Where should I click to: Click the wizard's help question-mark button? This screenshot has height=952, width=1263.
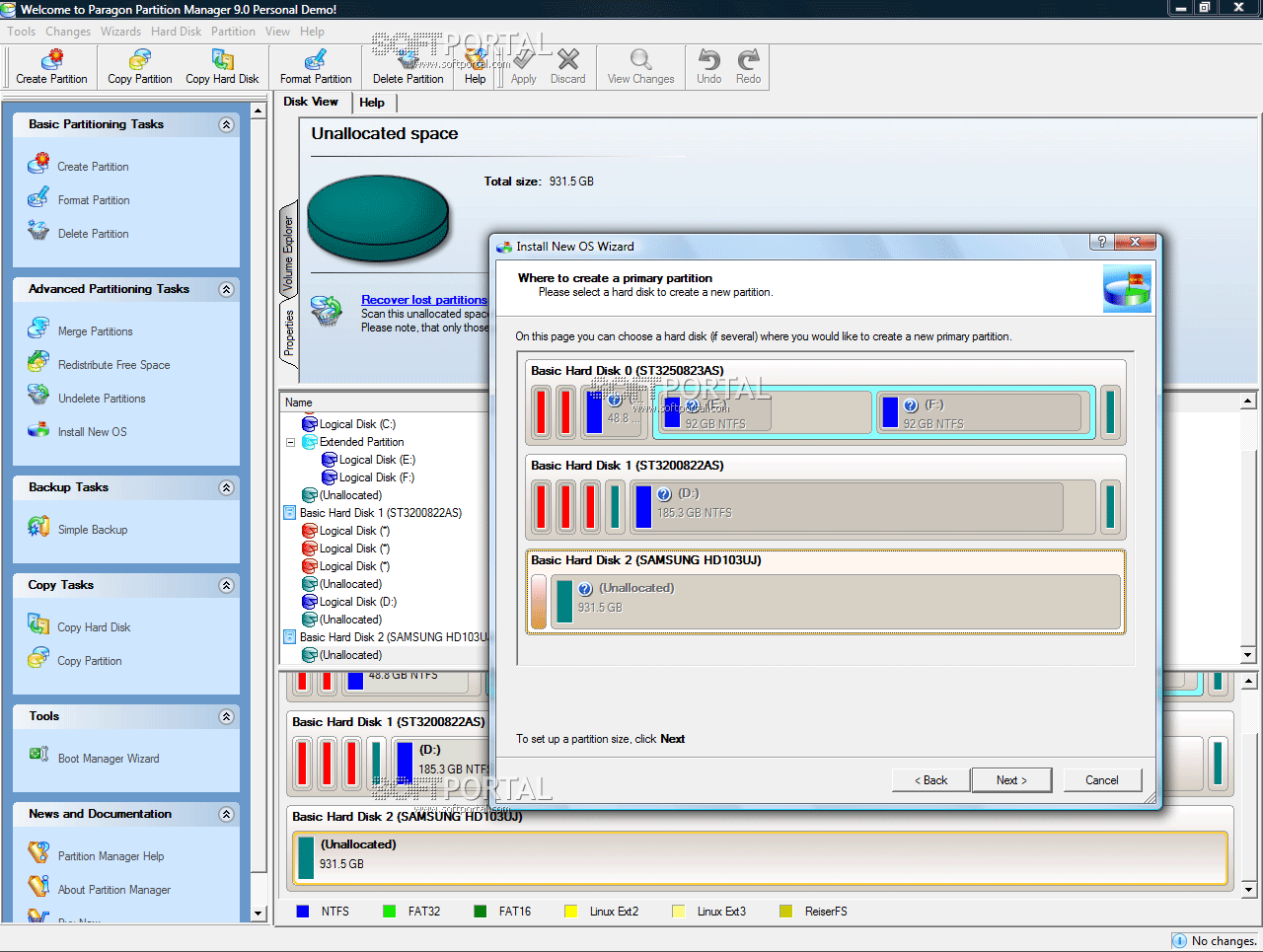[x=1102, y=242]
